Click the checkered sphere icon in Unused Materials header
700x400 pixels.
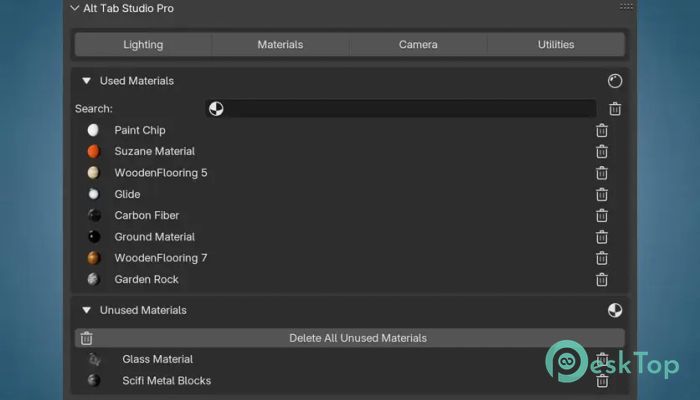615,310
